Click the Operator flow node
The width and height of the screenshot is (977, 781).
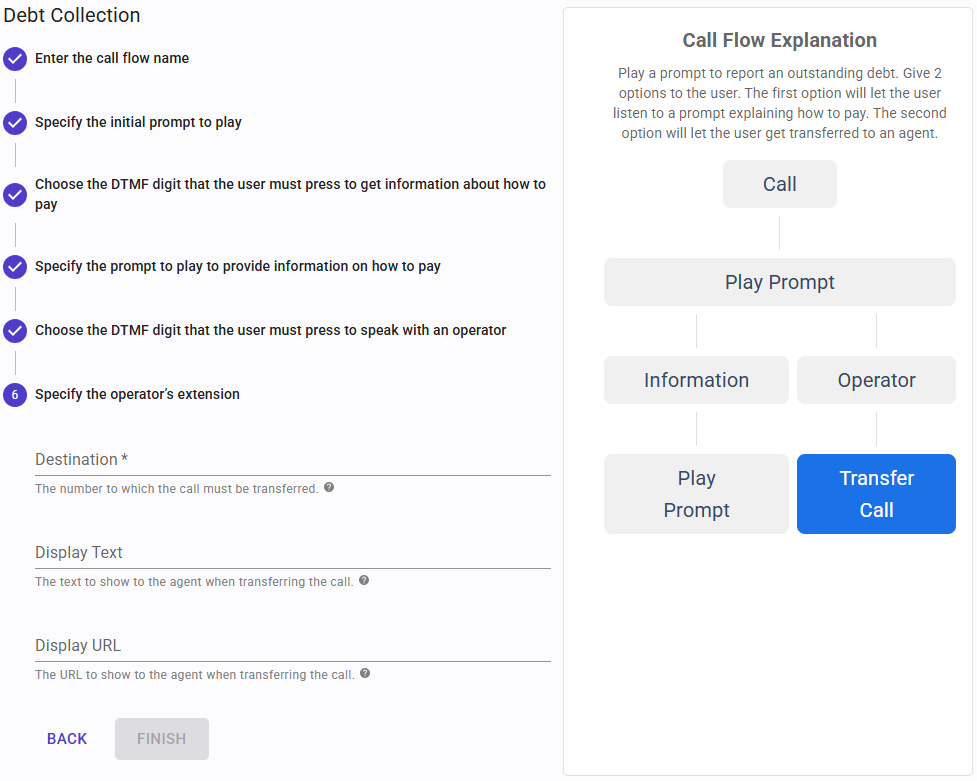[x=876, y=380]
